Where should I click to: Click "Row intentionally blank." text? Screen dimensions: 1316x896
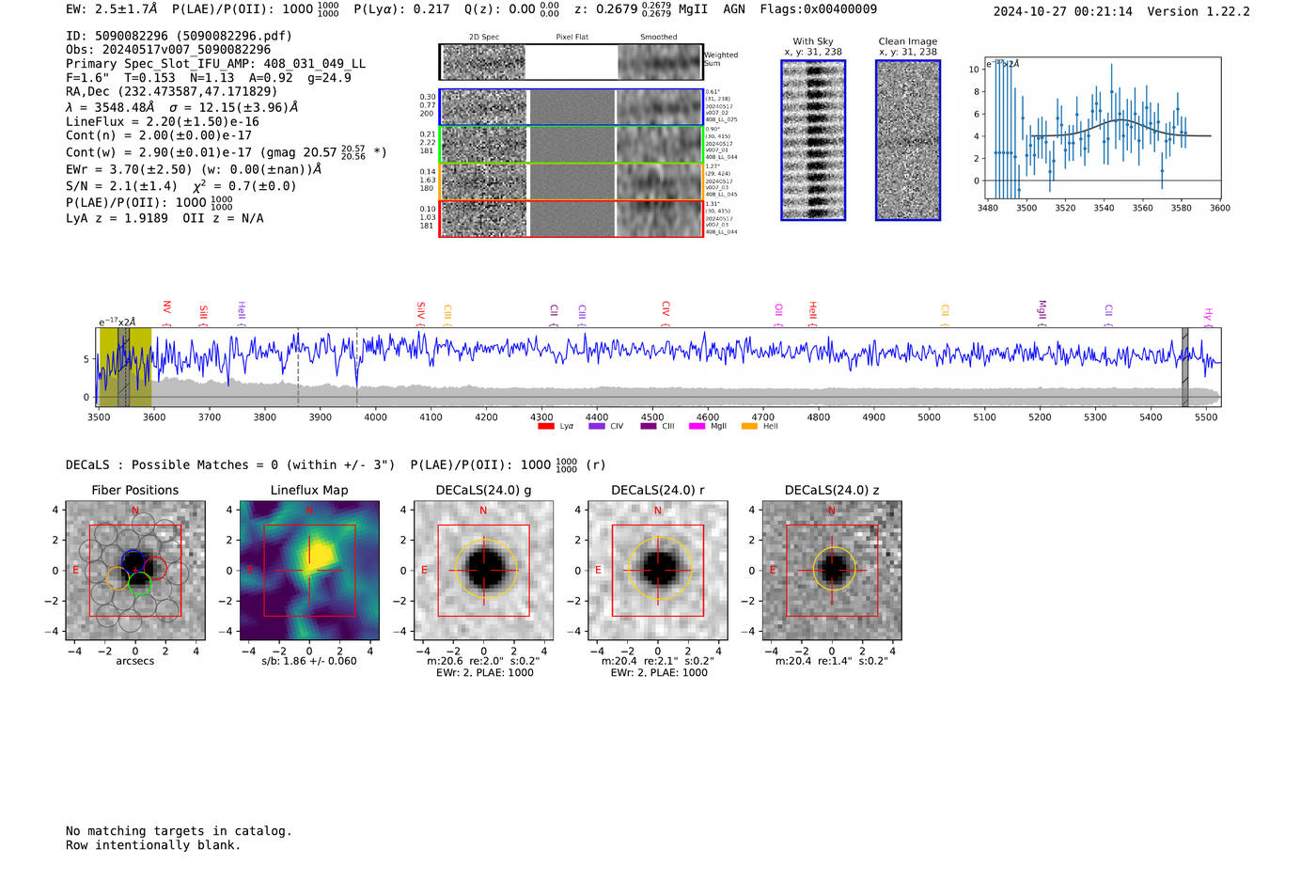coord(153,845)
